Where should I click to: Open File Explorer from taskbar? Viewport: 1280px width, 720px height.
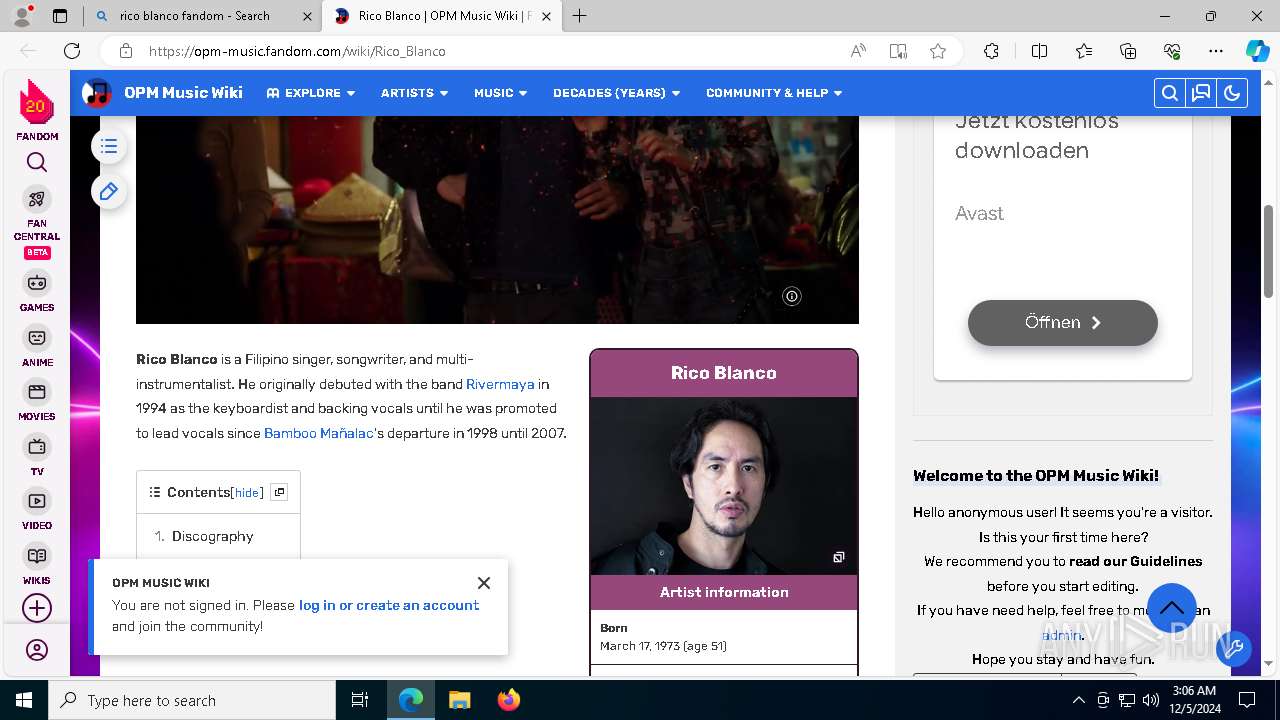pyautogui.click(x=459, y=700)
